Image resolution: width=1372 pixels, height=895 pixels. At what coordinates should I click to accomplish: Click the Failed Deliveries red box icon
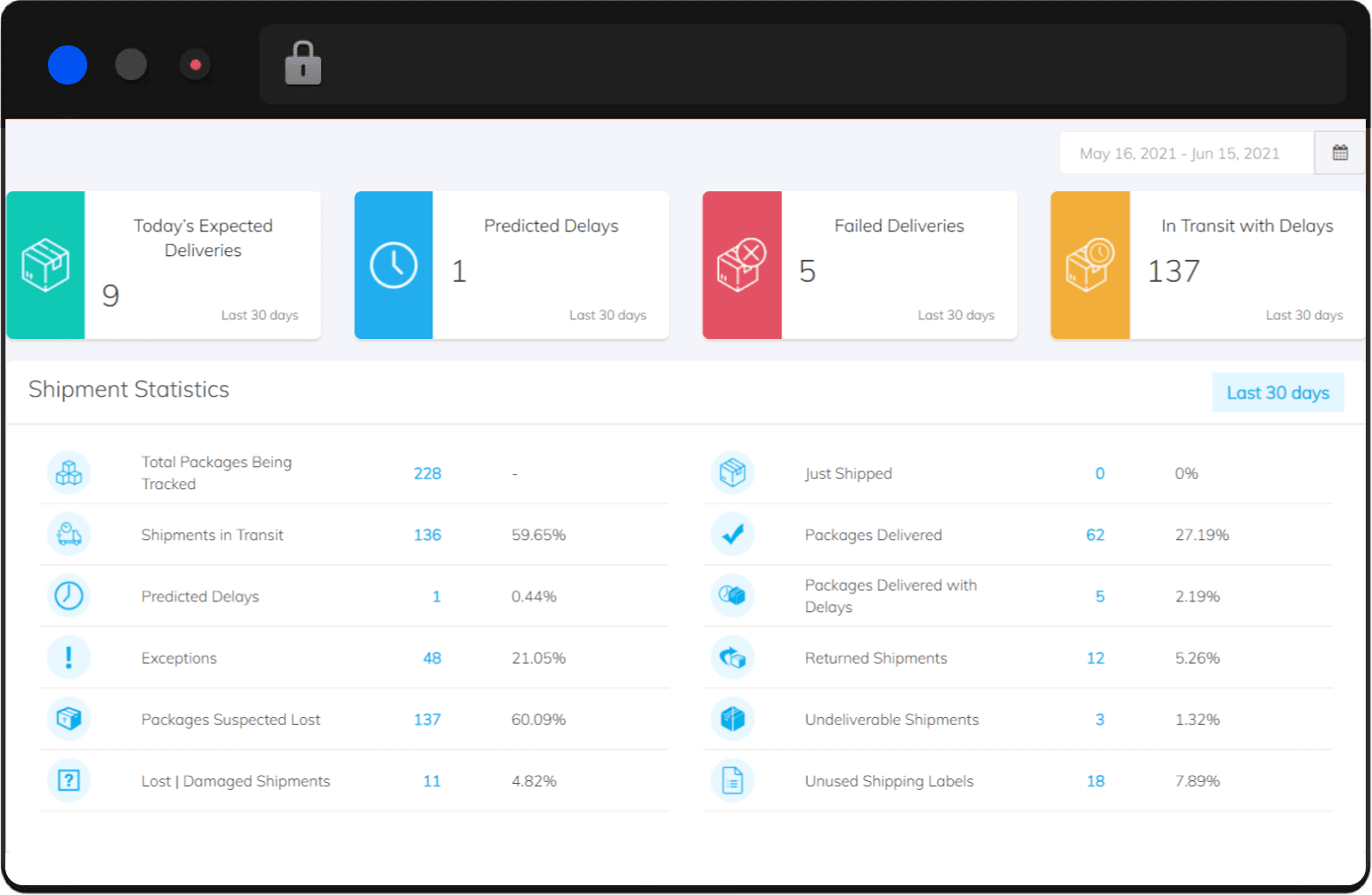point(741,265)
